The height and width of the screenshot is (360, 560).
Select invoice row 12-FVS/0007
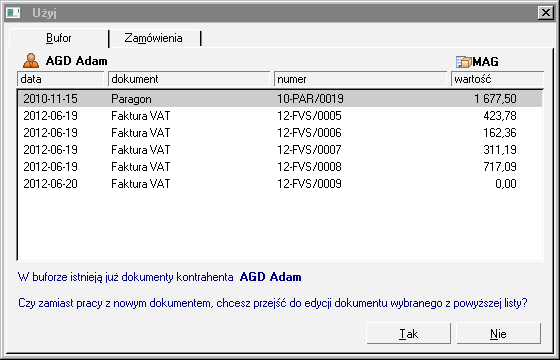click(x=280, y=150)
